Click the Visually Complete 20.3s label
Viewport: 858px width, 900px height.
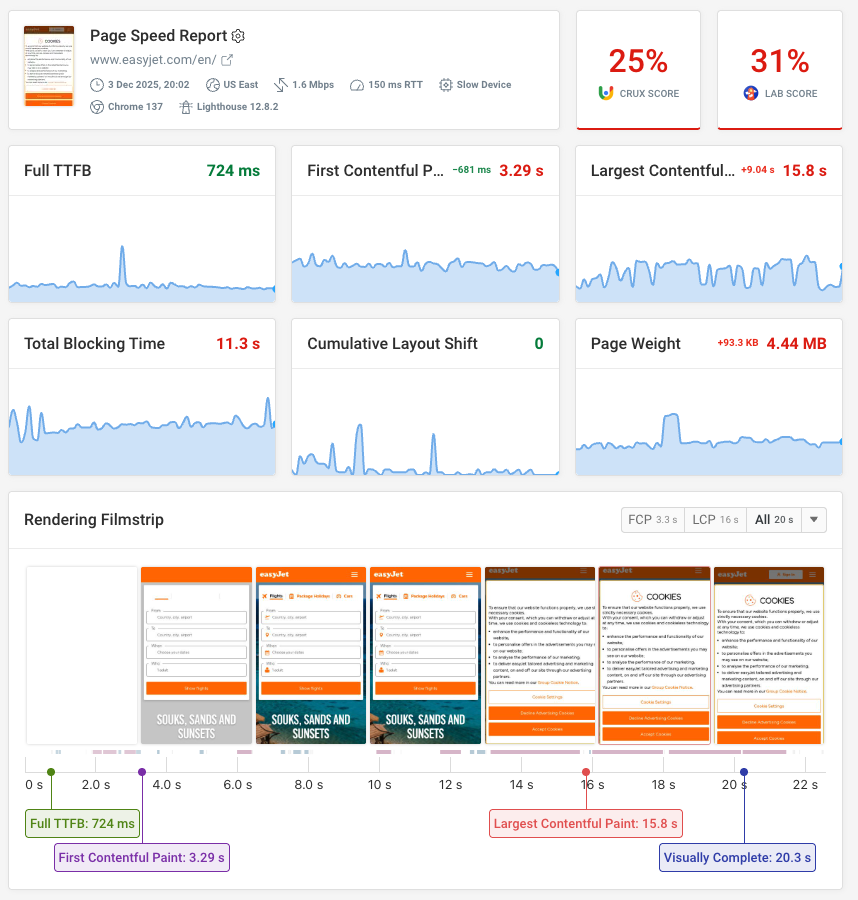pyautogui.click(x=737, y=857)
